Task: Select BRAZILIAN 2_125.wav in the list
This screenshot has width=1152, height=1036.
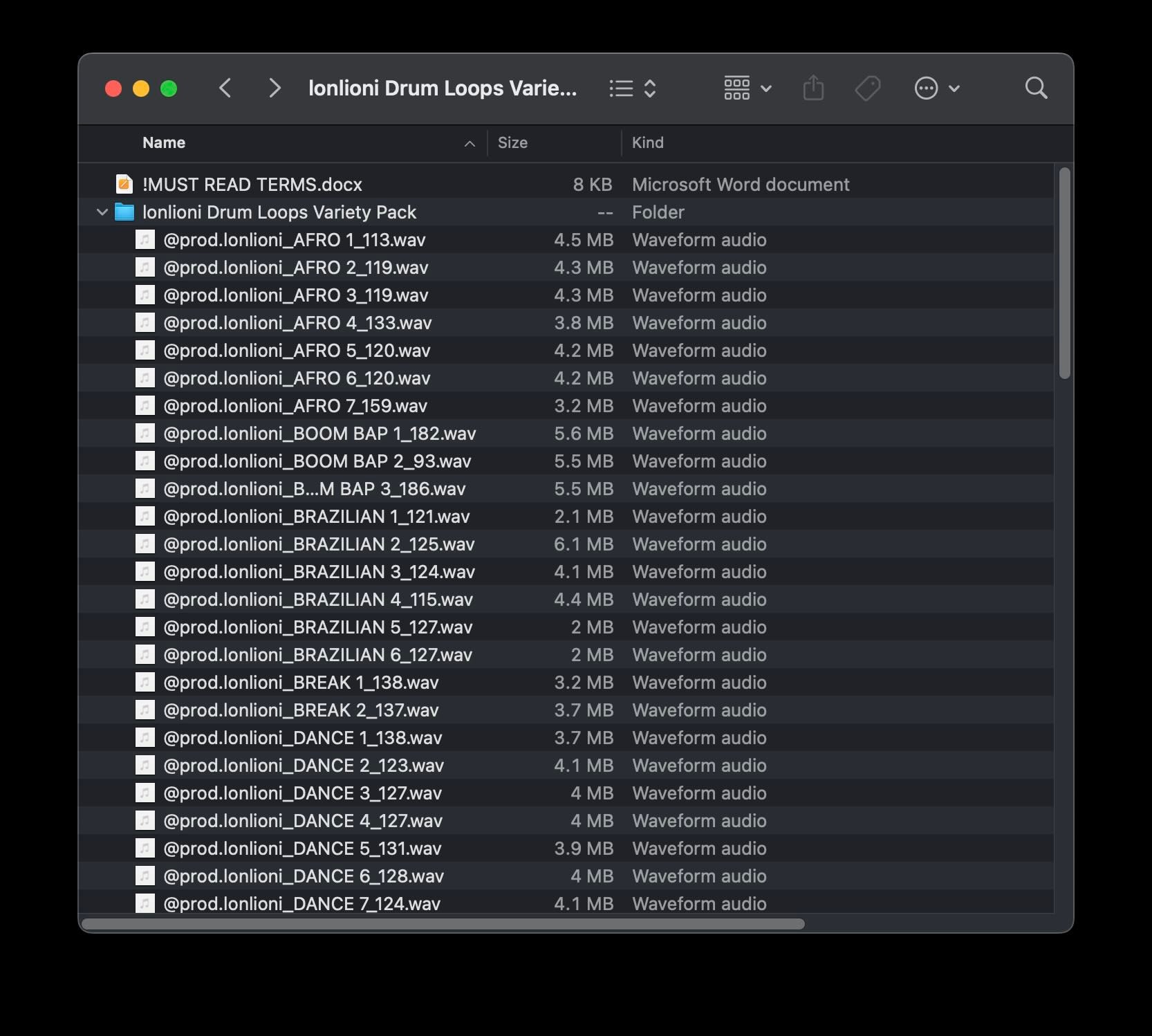Action: pyautogui.click(x=319, y=544)
